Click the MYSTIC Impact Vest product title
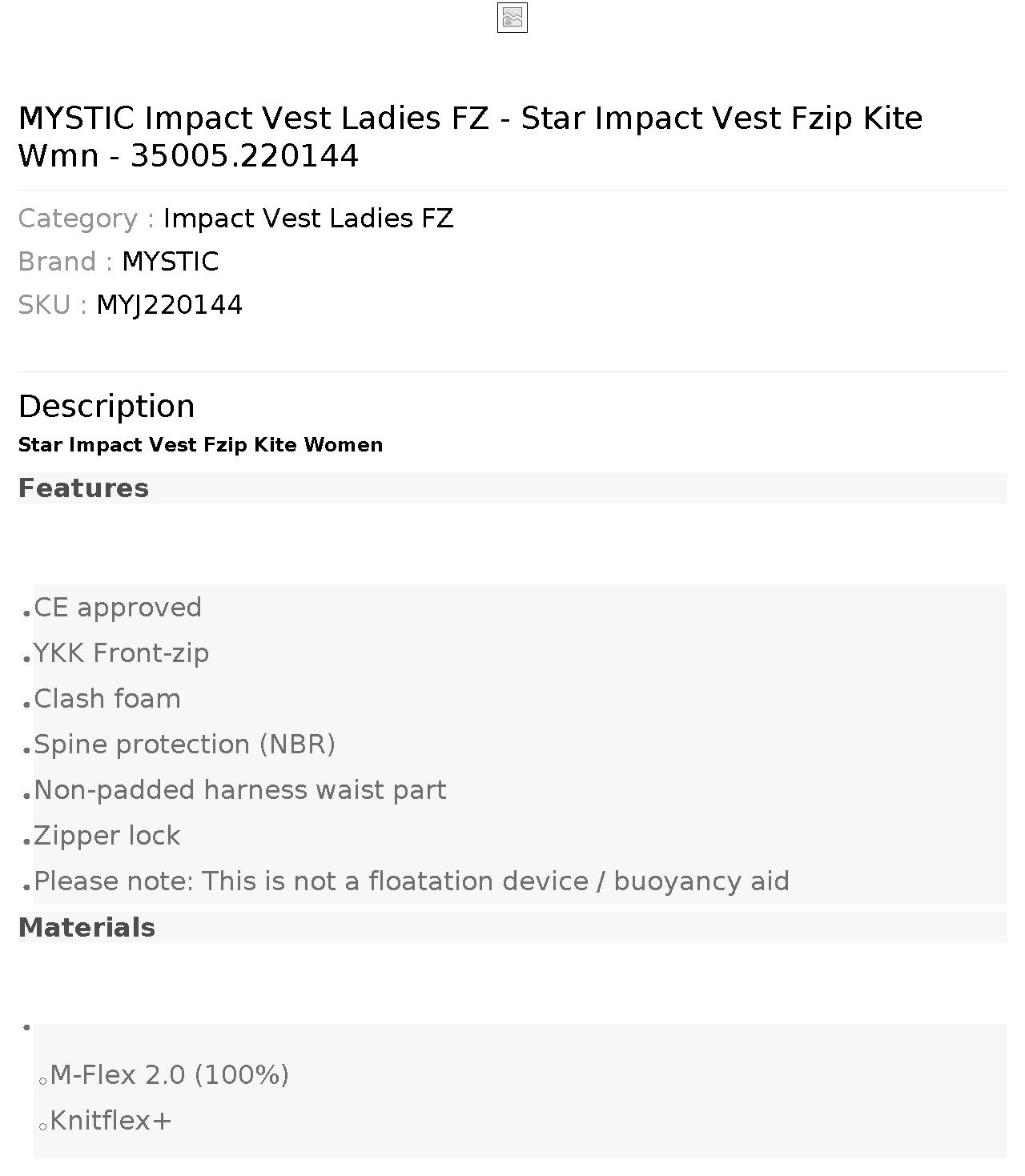1025x1176 pixels. [x=470, y=136]
